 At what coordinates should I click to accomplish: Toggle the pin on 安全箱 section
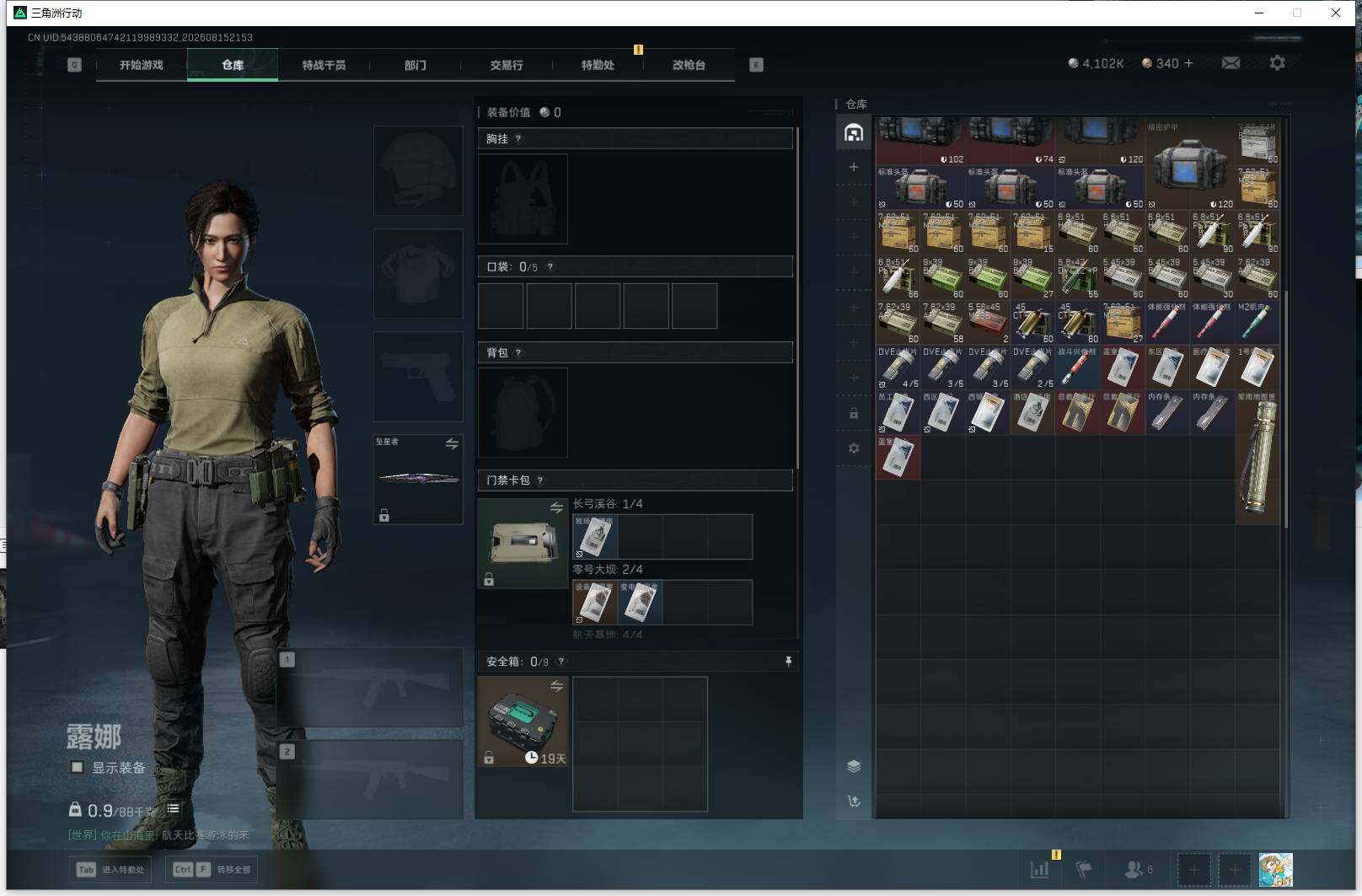click(788, 662)
